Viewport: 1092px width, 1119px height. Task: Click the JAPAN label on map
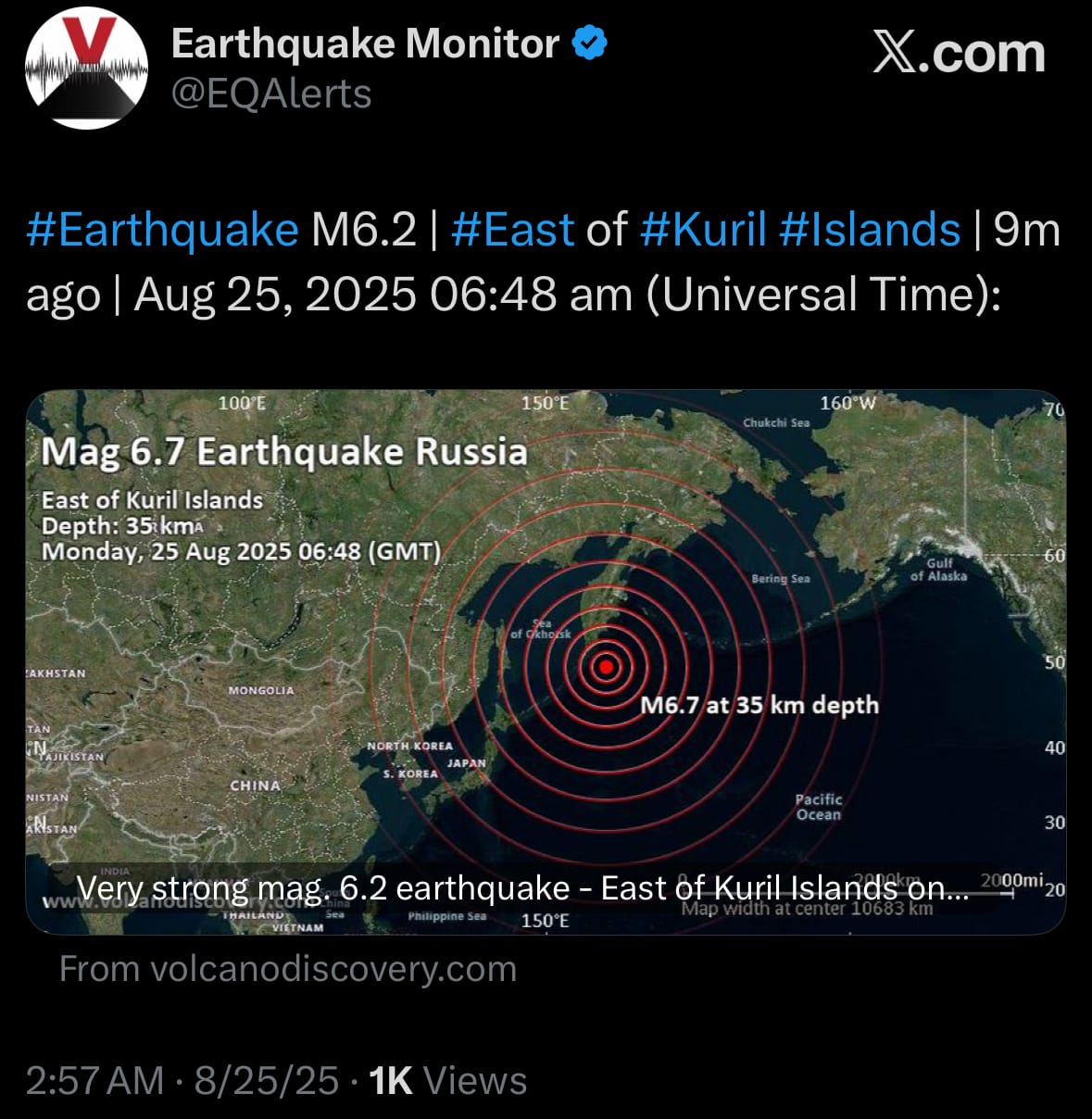467,763
